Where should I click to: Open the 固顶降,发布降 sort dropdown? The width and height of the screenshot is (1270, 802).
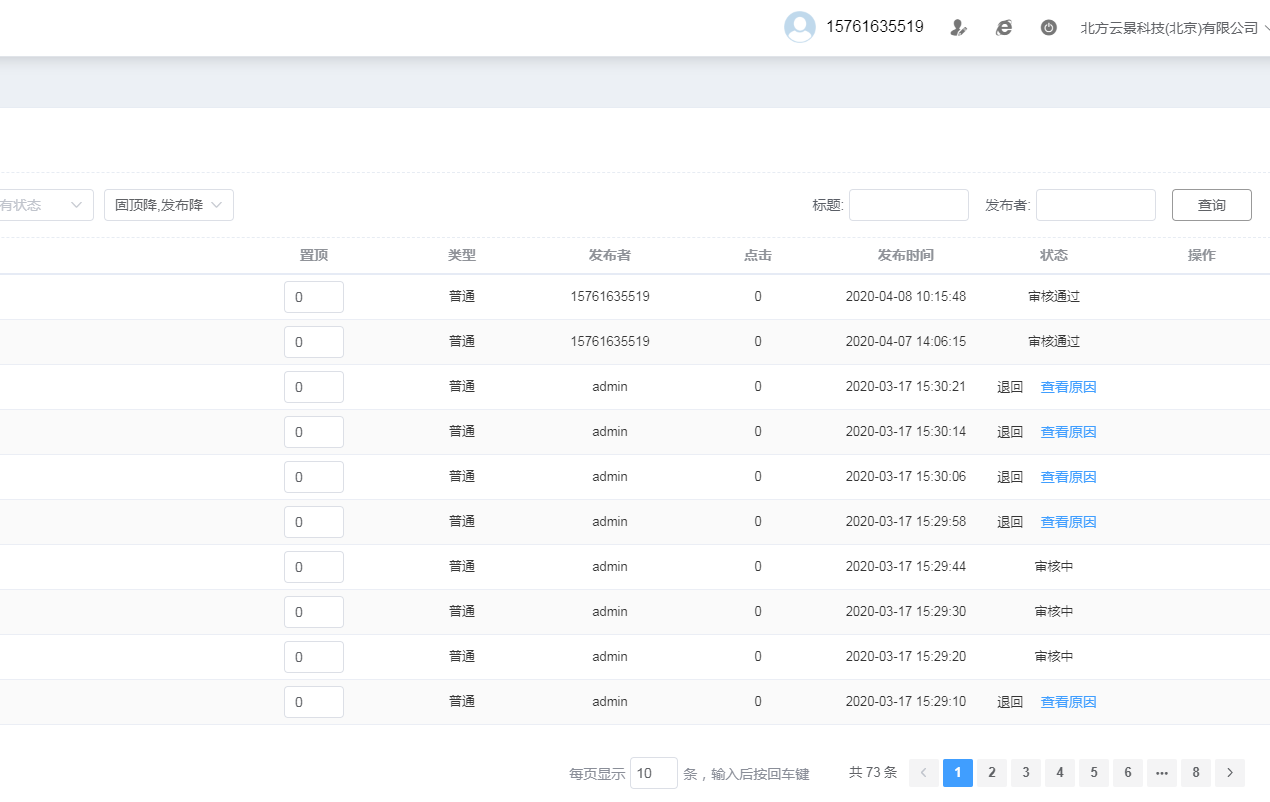(168, 205)
